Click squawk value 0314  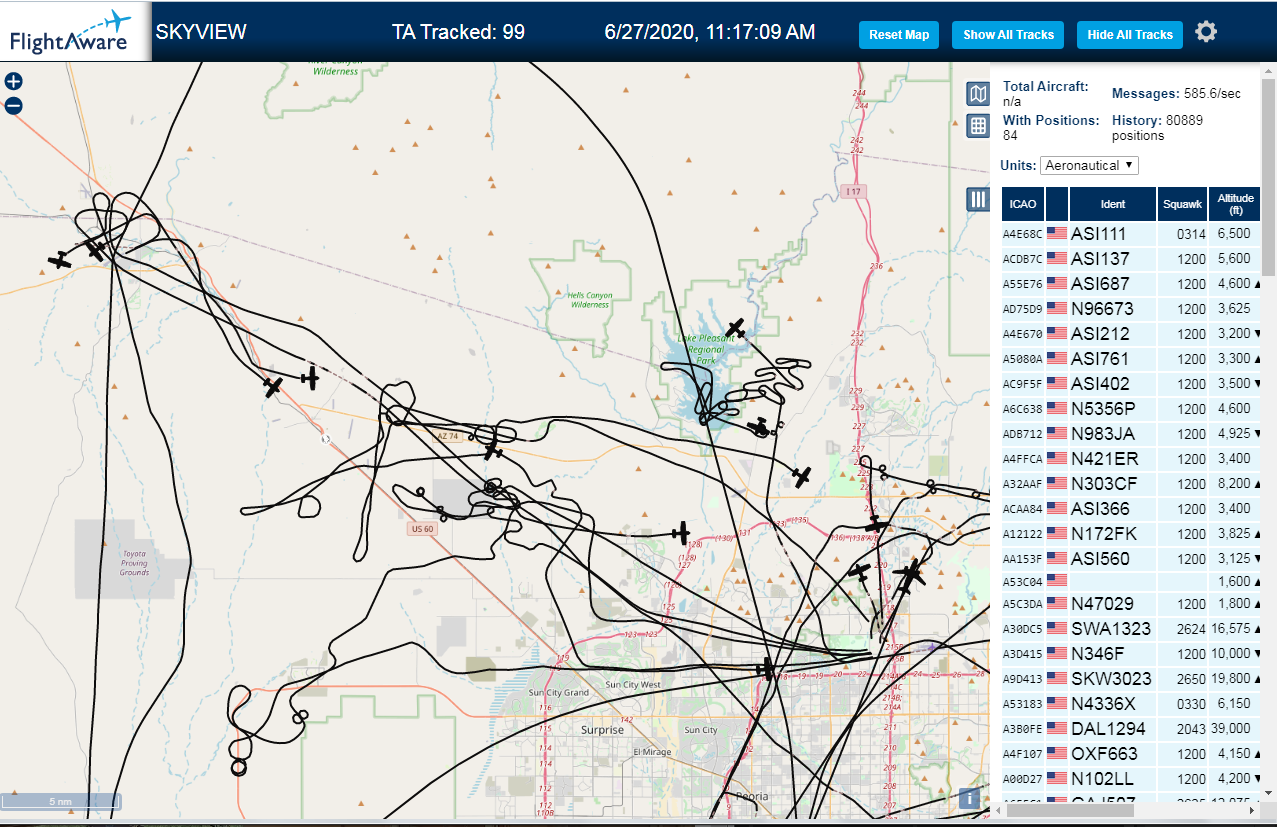[1191, 234]
